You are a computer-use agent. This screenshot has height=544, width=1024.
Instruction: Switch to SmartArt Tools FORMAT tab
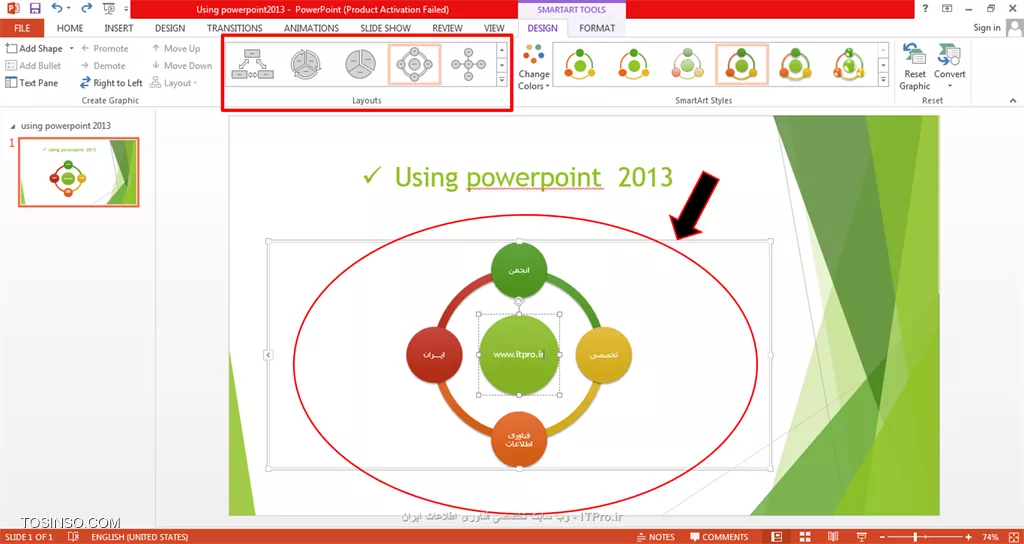[x=597, y=28]
